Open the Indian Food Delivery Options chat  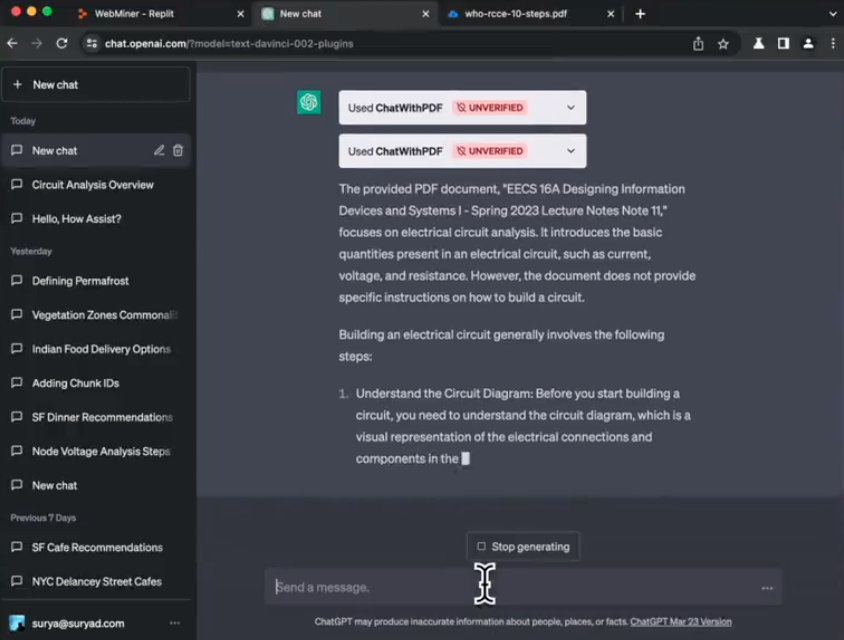[x=101, y=349]
